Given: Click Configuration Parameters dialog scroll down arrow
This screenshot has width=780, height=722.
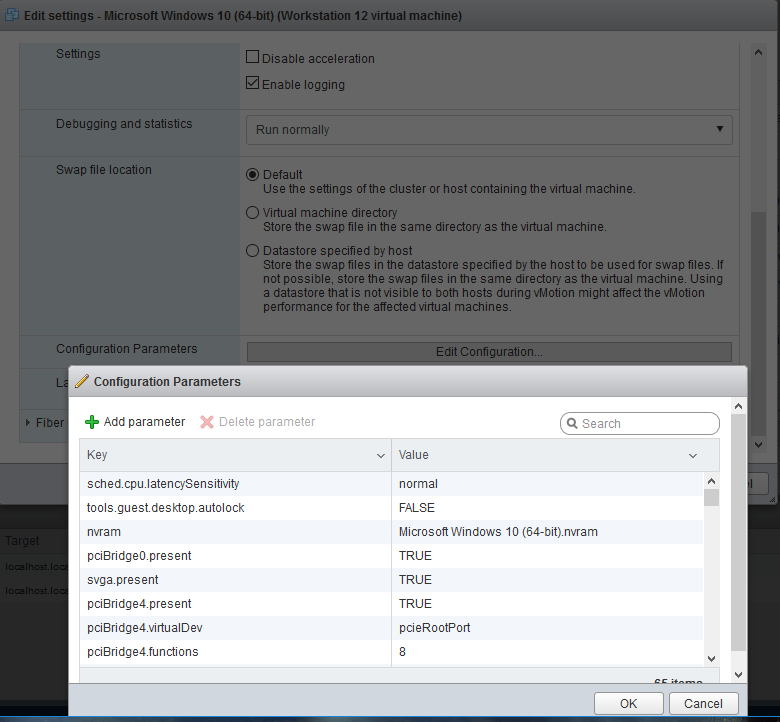Looking at the screenshot, I should [x=738, y=675].
